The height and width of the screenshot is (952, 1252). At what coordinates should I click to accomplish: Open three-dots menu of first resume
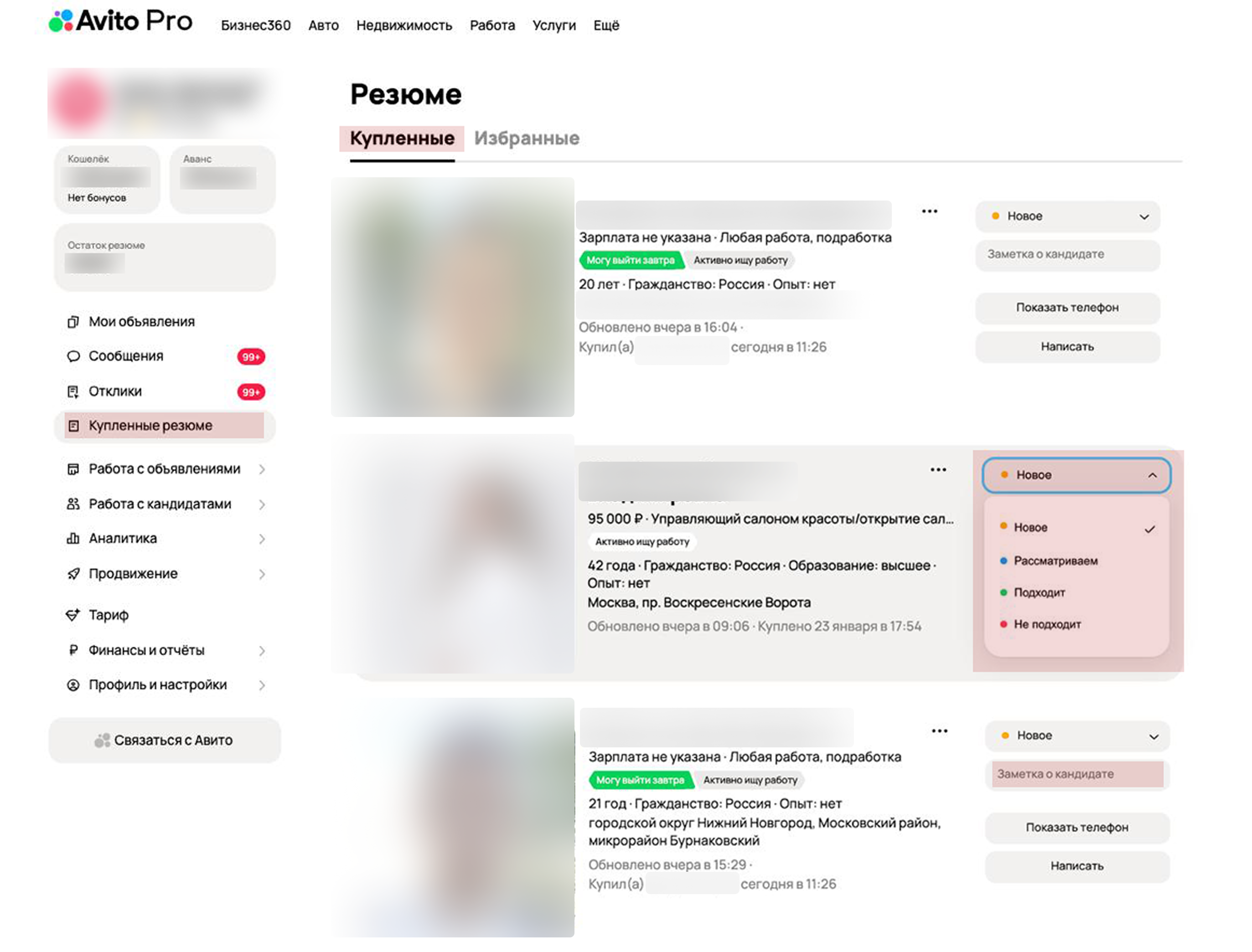click(930, 211)
